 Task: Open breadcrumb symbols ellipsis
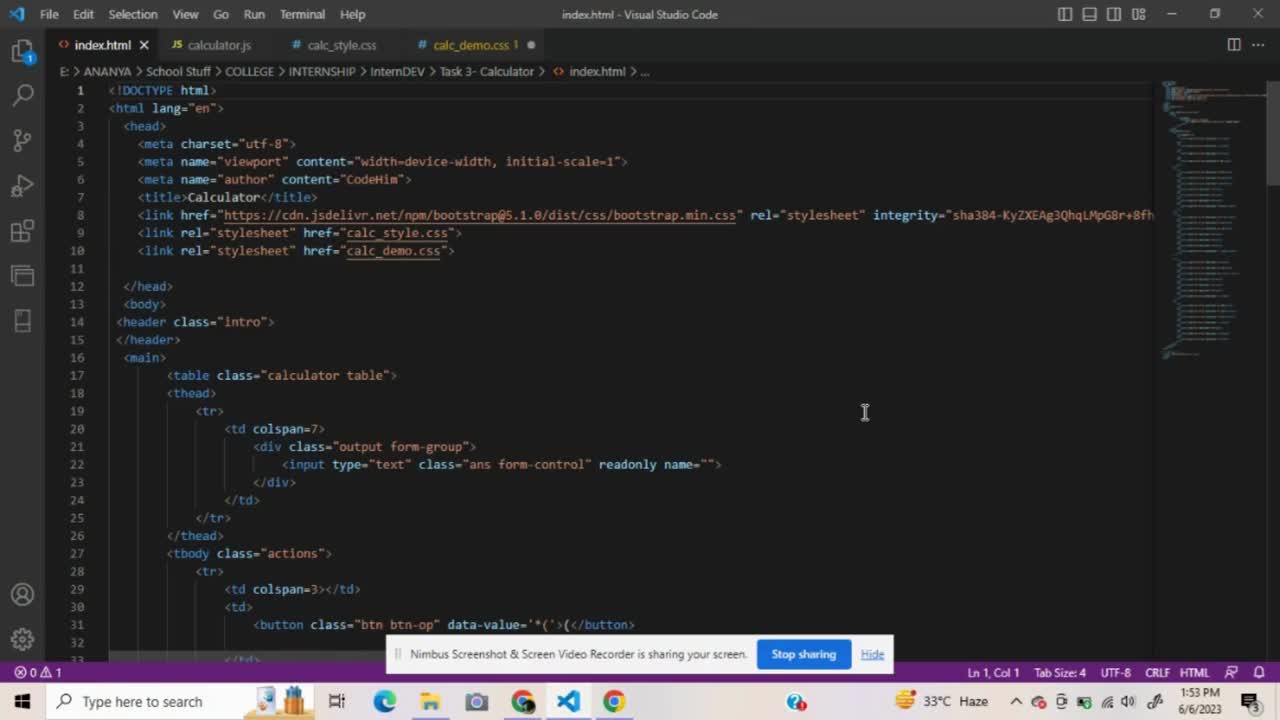(645, 72)
